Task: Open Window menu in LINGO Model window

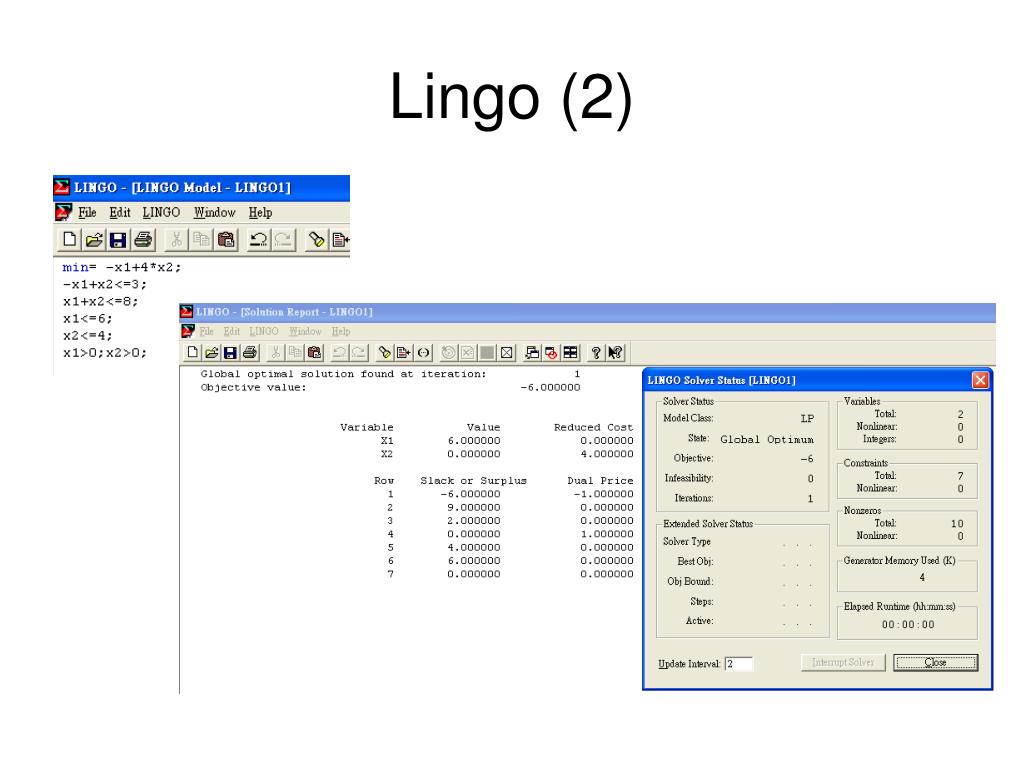Action: click(x=214, y=212)
